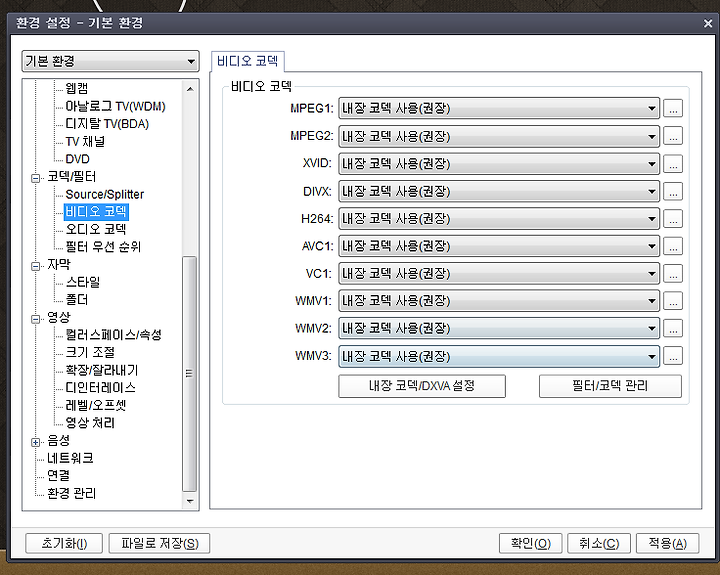
Task: Open the AVC1 codec dropdown
Action: pyautogui.click(x=499, y=246)
